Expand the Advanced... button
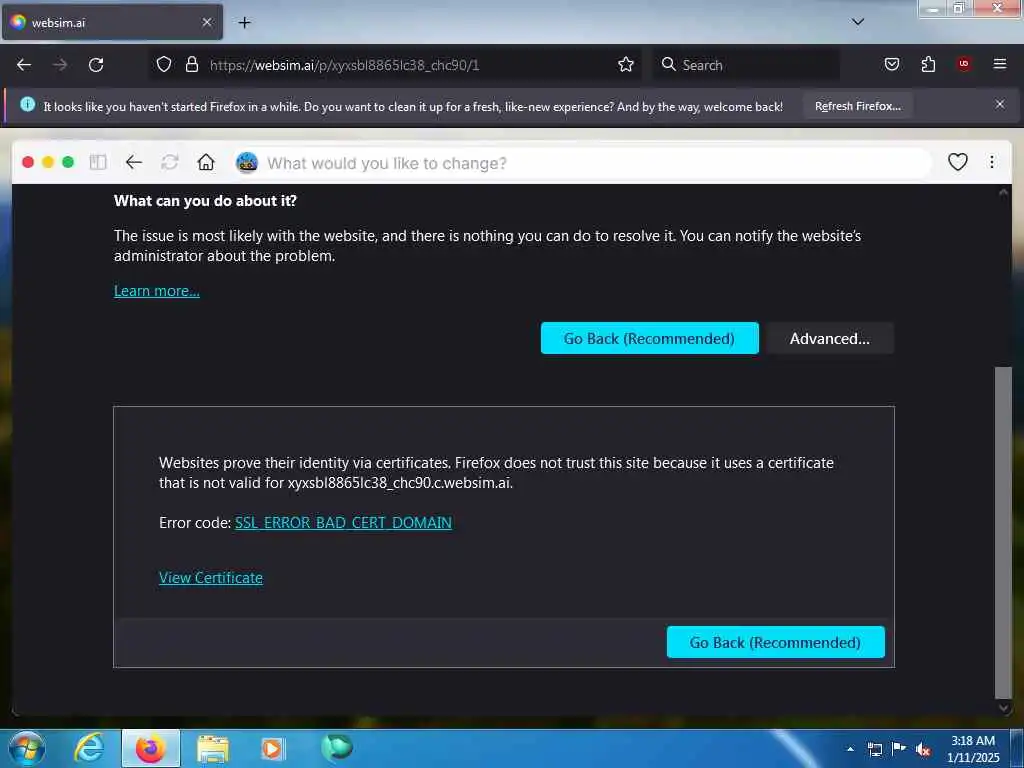This screenshot has width=1024, height=768. (829, 338)
